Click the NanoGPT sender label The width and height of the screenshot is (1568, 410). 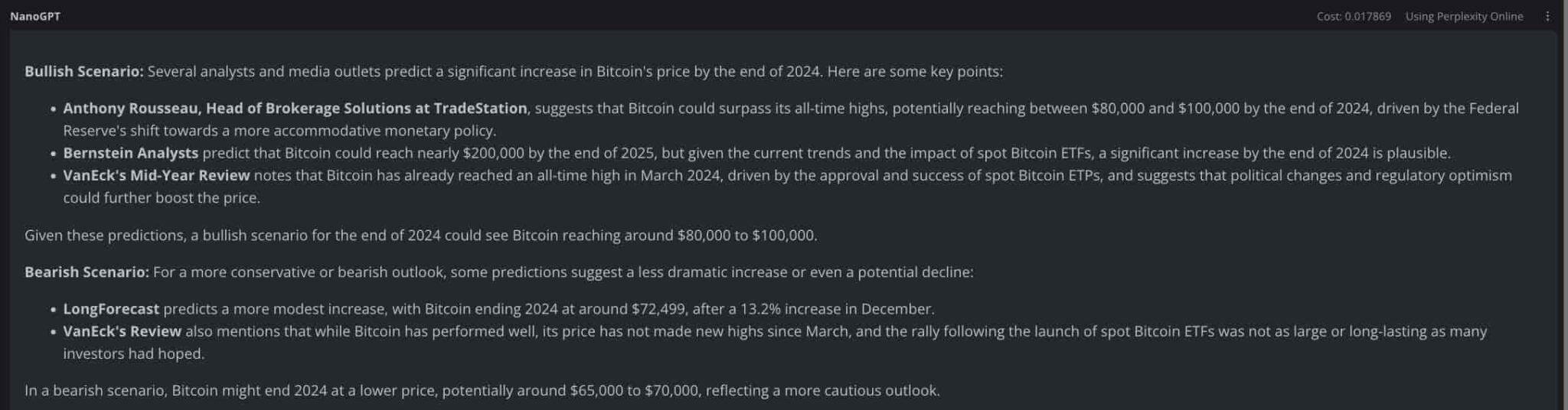coord(35,16)
